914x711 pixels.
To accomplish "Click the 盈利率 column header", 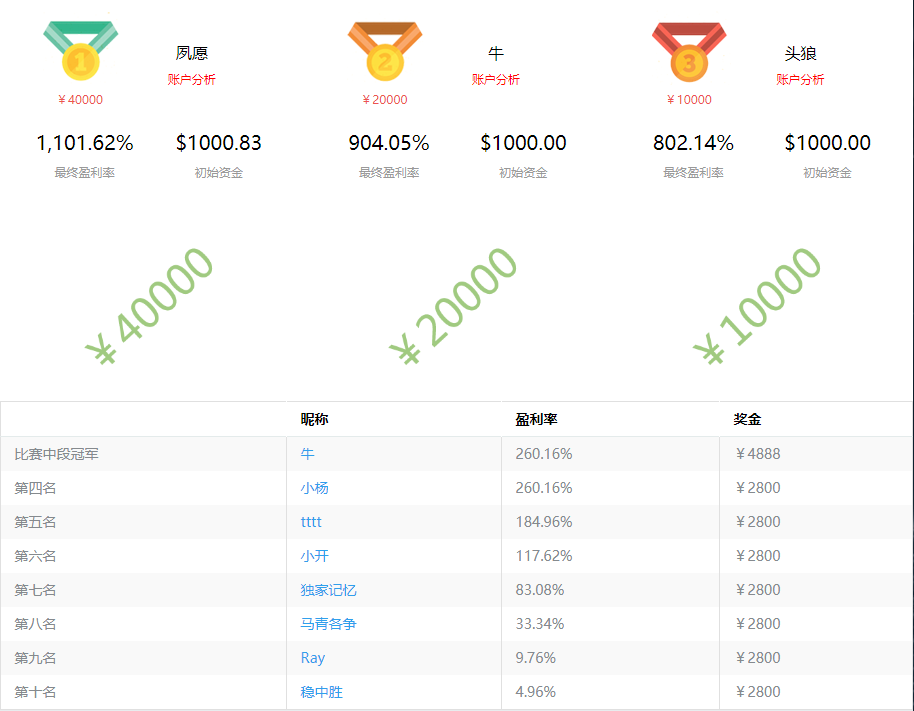I will click(536, 419).
